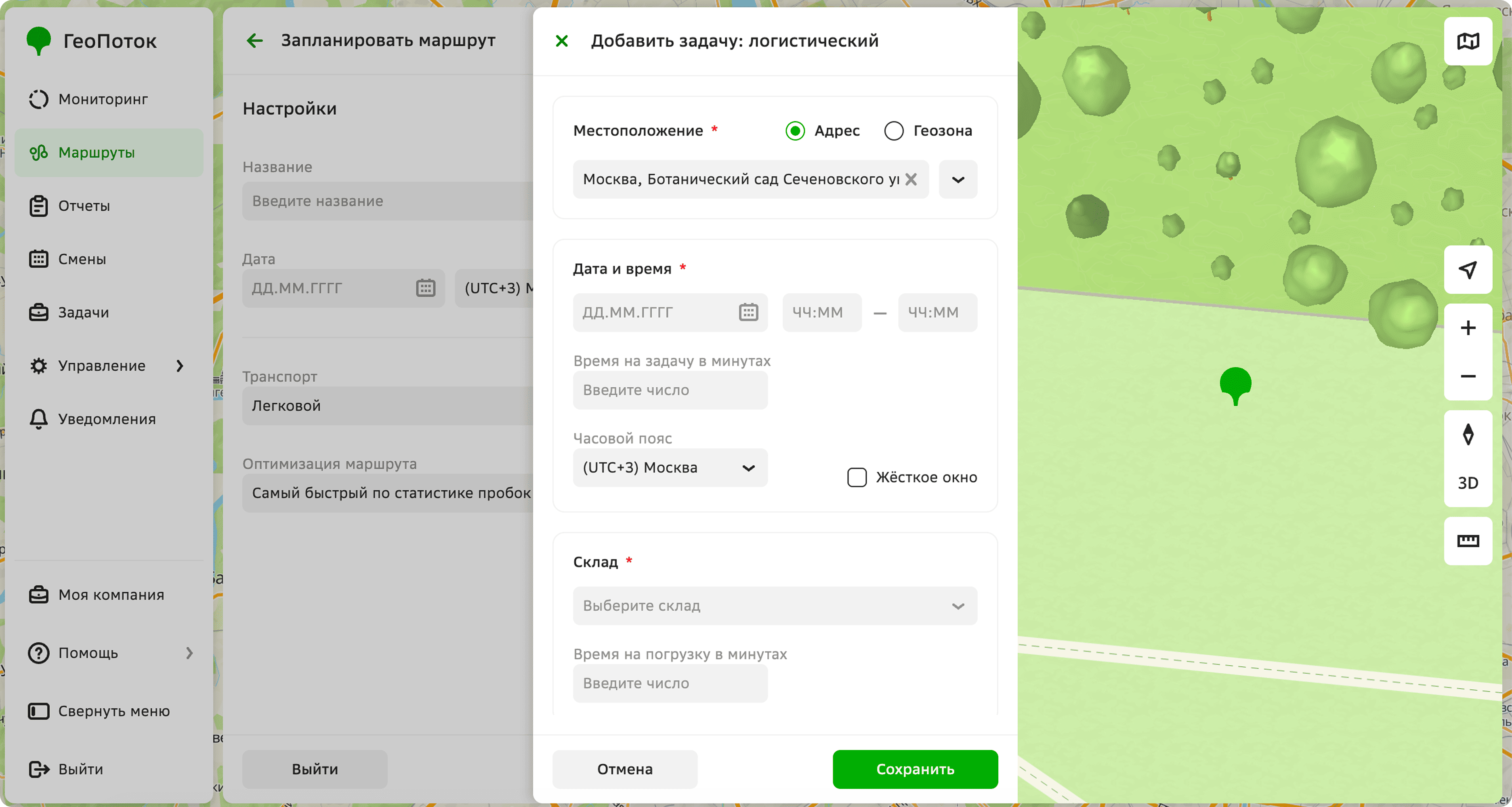Open the Транспорт Легковой dropdown
Image resolution: width=1512 pixels, height=807 pixels.
click(x=387, y=406)
